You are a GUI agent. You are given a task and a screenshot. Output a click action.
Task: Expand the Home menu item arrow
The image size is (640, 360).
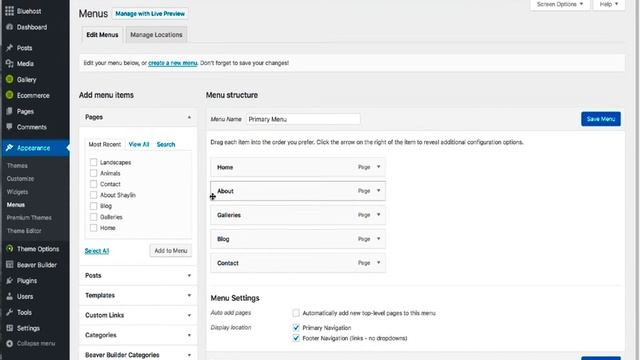[x=378, y=167]
